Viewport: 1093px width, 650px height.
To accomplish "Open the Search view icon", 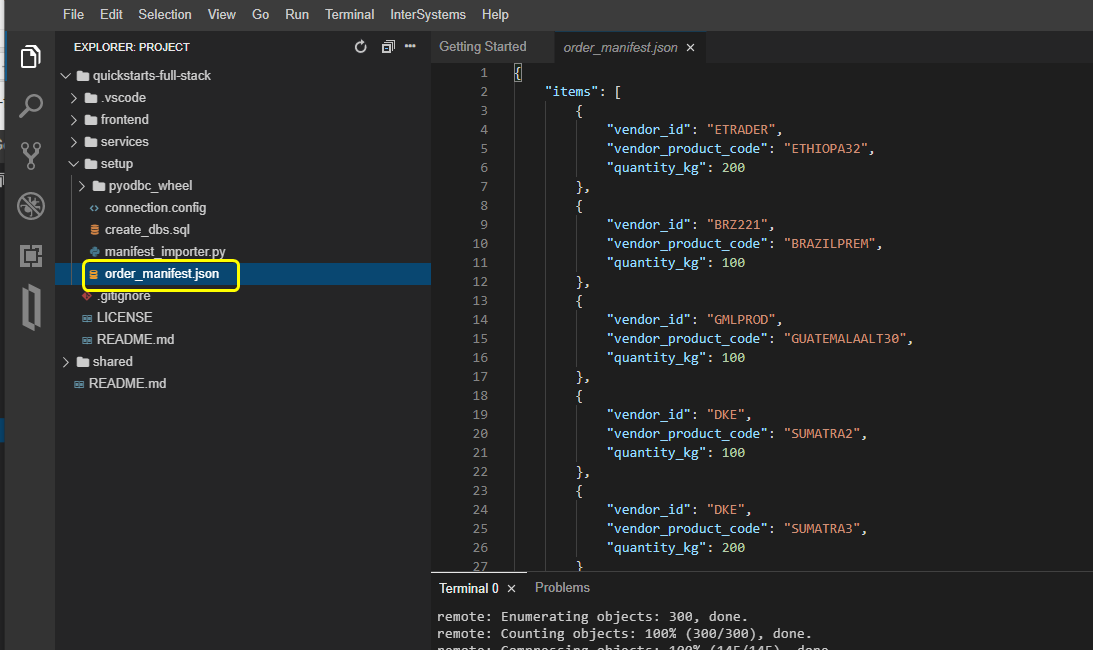I will tap(31, 106).
